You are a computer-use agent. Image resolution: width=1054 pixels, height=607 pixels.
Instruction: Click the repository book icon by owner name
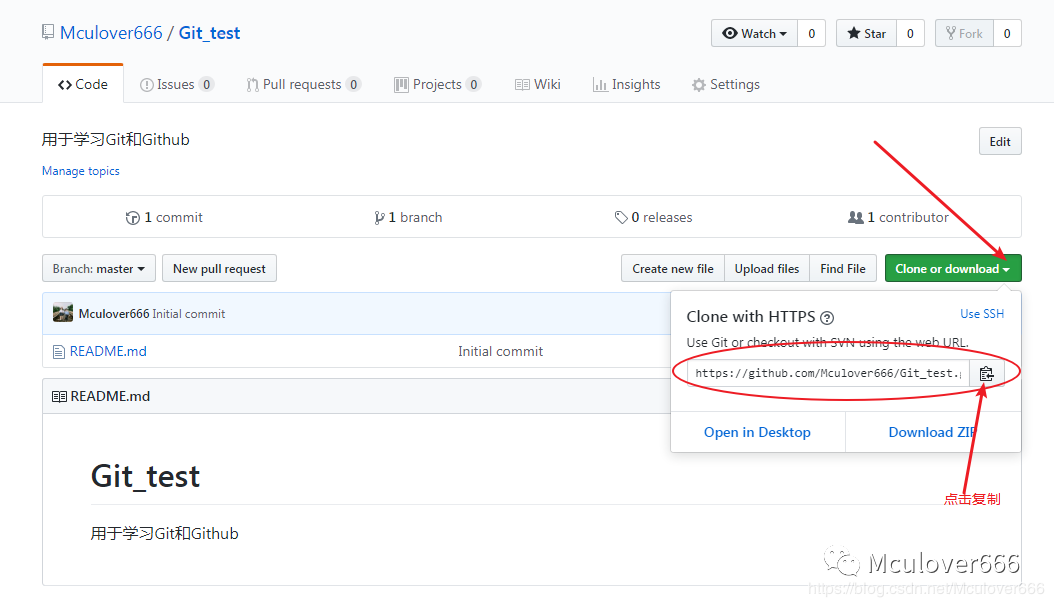(48, 32)
